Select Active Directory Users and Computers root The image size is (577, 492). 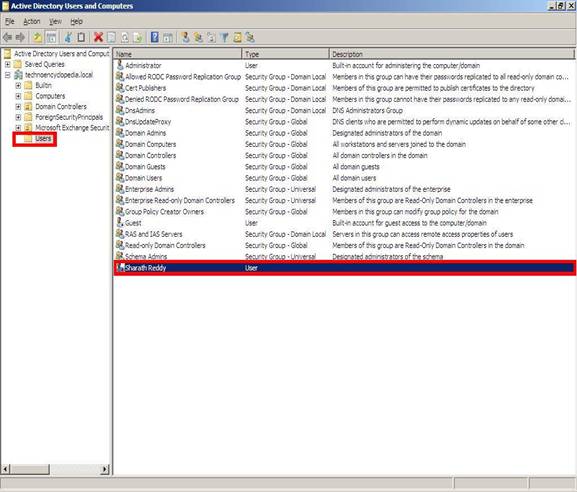pos(61,54)
